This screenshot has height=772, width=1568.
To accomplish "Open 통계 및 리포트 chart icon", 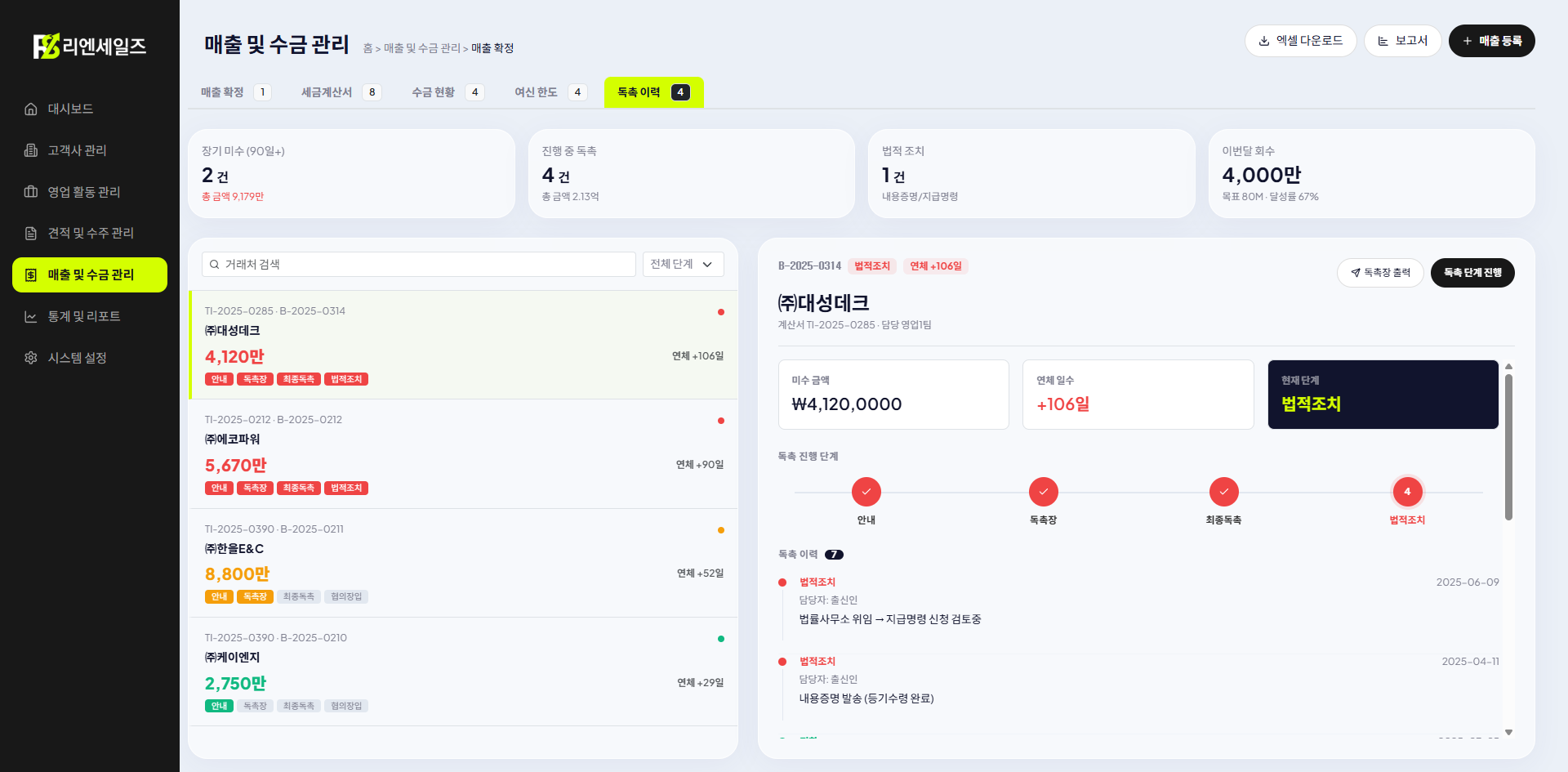I will [x=31, y=316].
